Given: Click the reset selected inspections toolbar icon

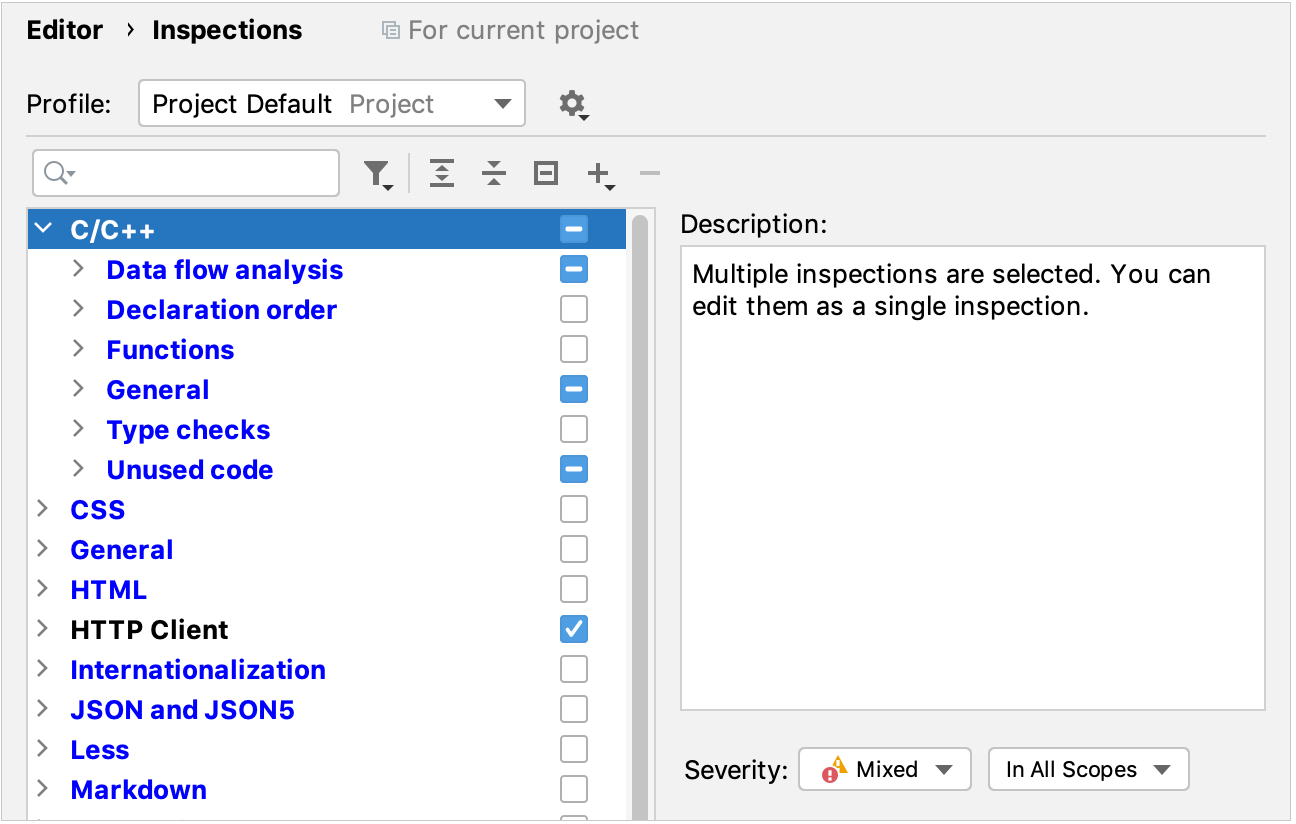Looking at the screenshot, I should 545,173.
